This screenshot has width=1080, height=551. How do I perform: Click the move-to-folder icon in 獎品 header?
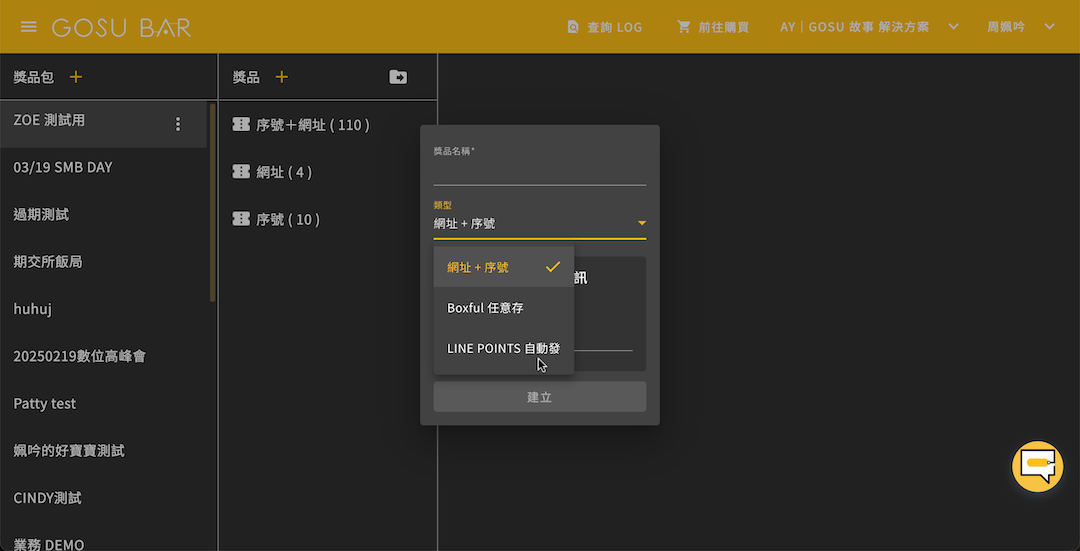(x=398, y=76)
